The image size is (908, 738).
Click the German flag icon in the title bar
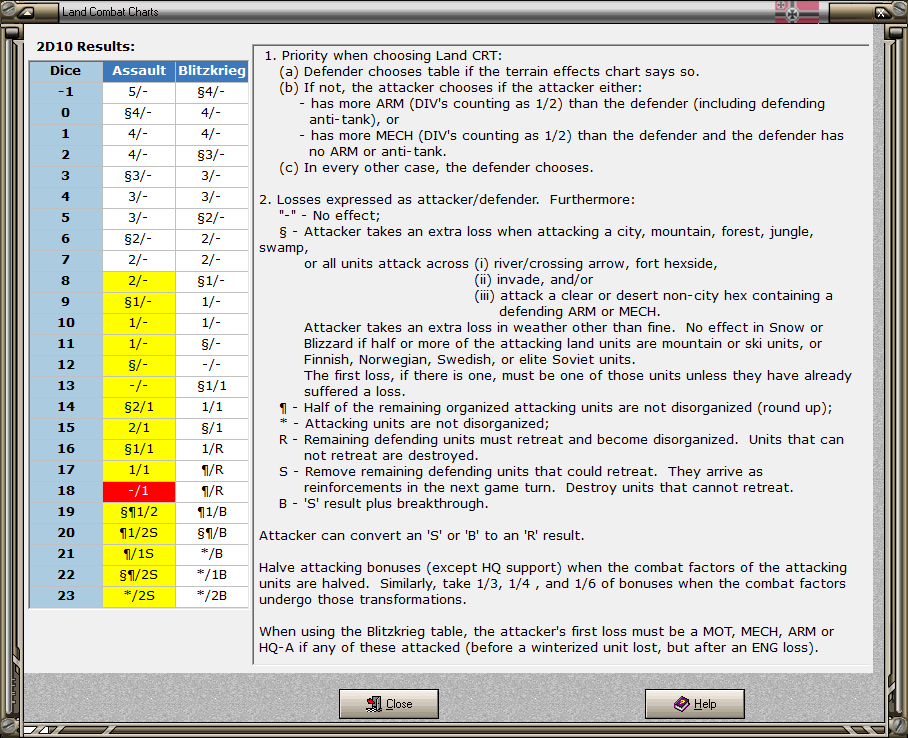797,12
